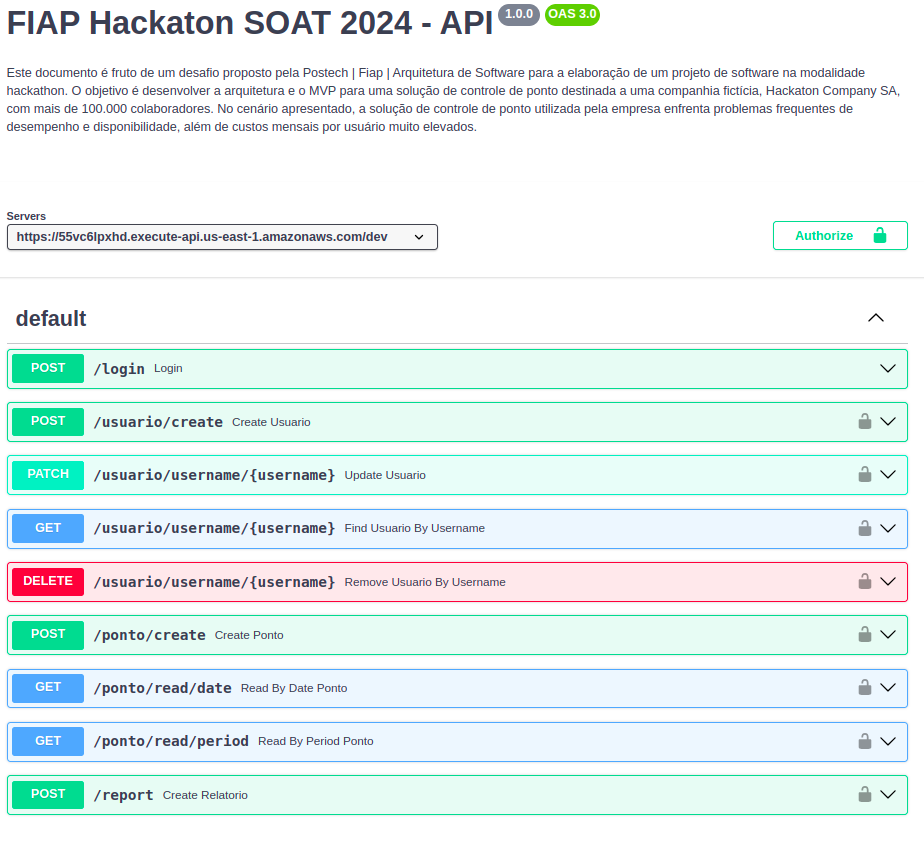Click the /usuario/create endpoint path
The image size is (924, 847).
tap(158, 422)
